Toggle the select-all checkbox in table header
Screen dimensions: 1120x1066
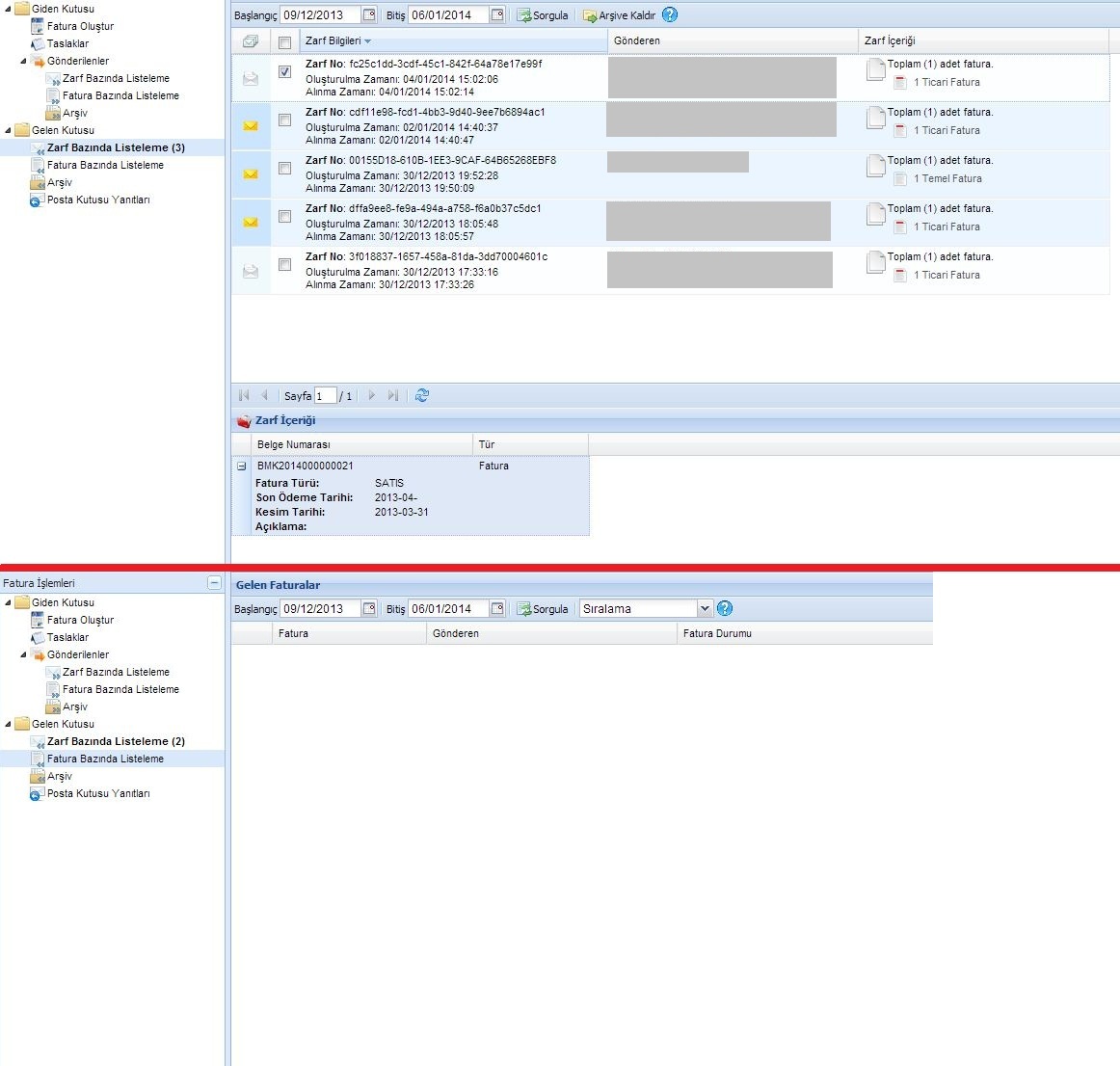[284, 42]
